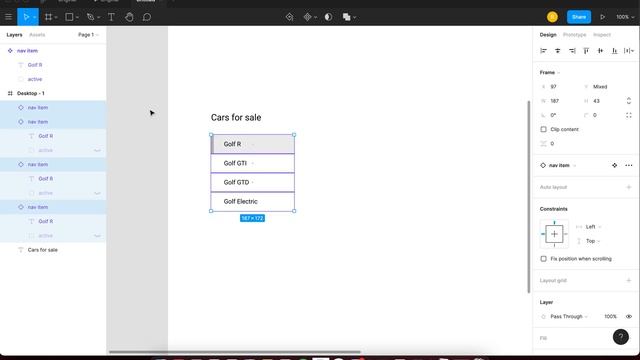Open Pen tool dropdown arrow
640x360 pixels.
click(x=98, y=17)
